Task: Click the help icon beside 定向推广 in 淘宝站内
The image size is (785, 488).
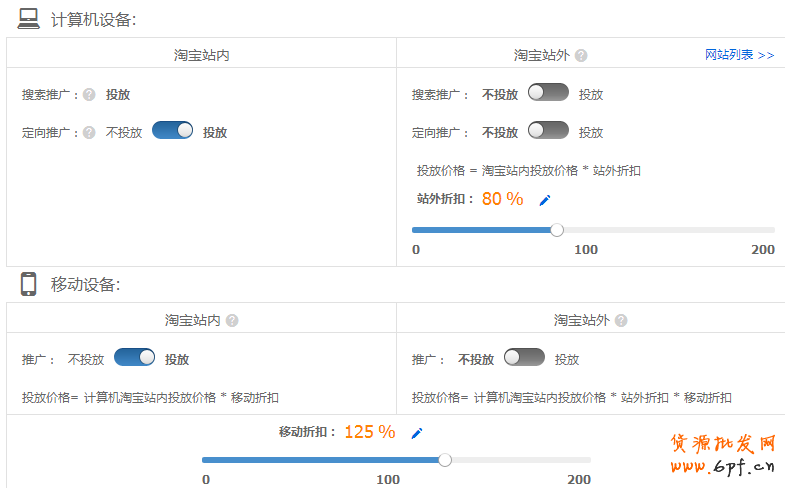Action: [89, 132]
